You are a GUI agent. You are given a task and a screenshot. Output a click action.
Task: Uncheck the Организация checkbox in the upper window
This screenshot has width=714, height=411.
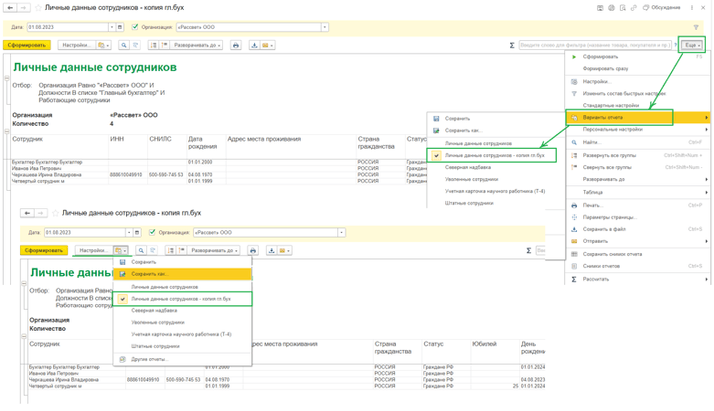tap(135, 27)
